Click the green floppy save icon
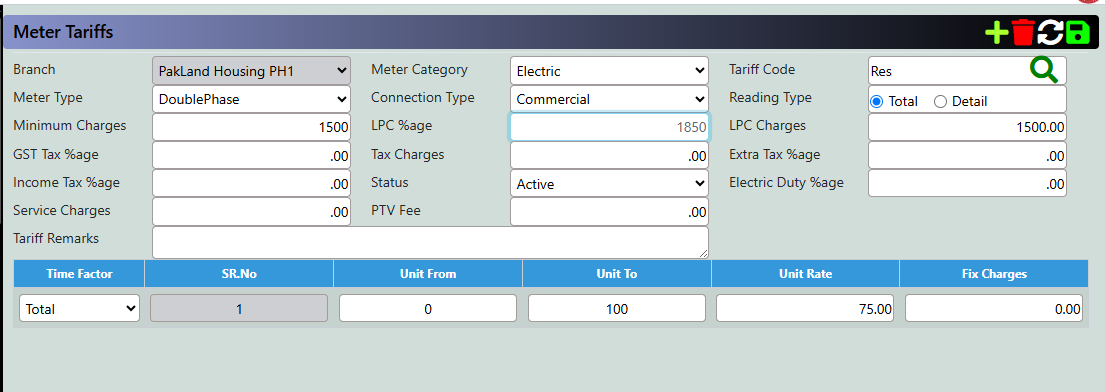Image resolution: width=1105 pixels, height=392 pixels. click(x=1077, y=32)
